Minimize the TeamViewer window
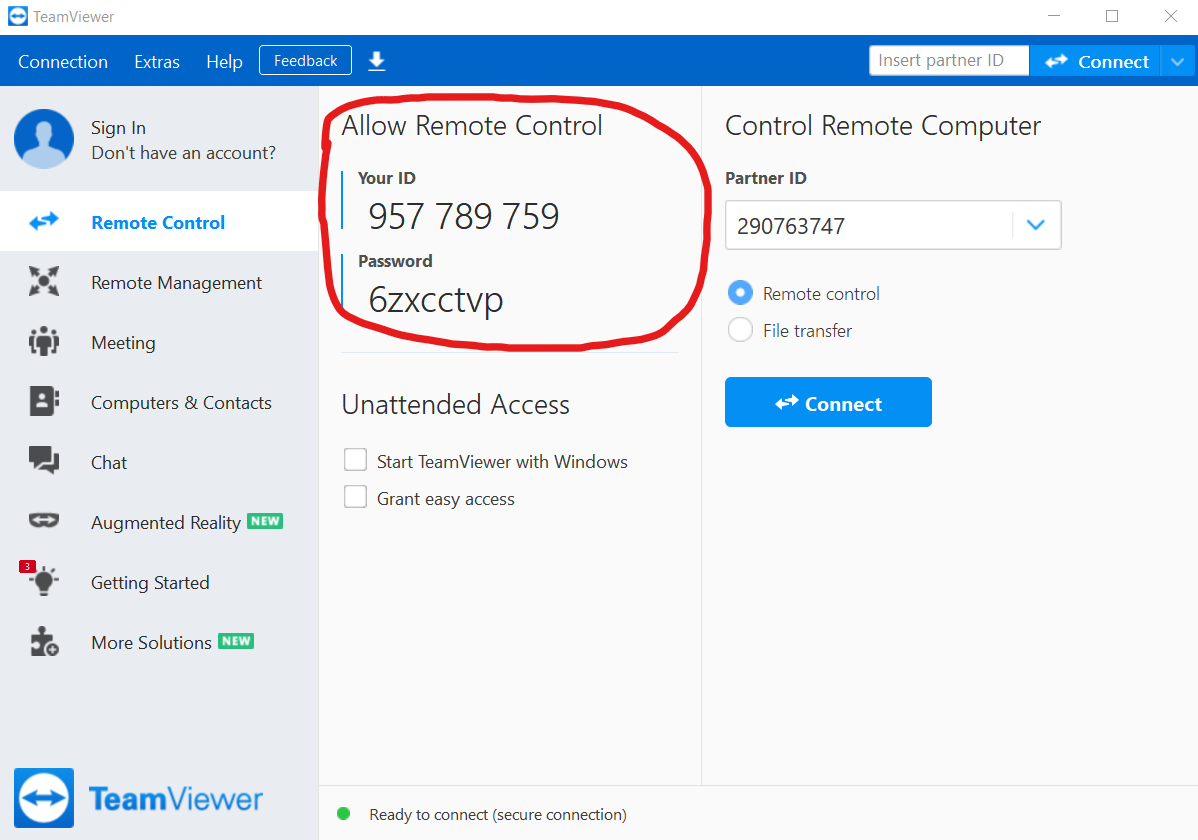Viewport: 1198px width, 840px height. coord(1054,16)
